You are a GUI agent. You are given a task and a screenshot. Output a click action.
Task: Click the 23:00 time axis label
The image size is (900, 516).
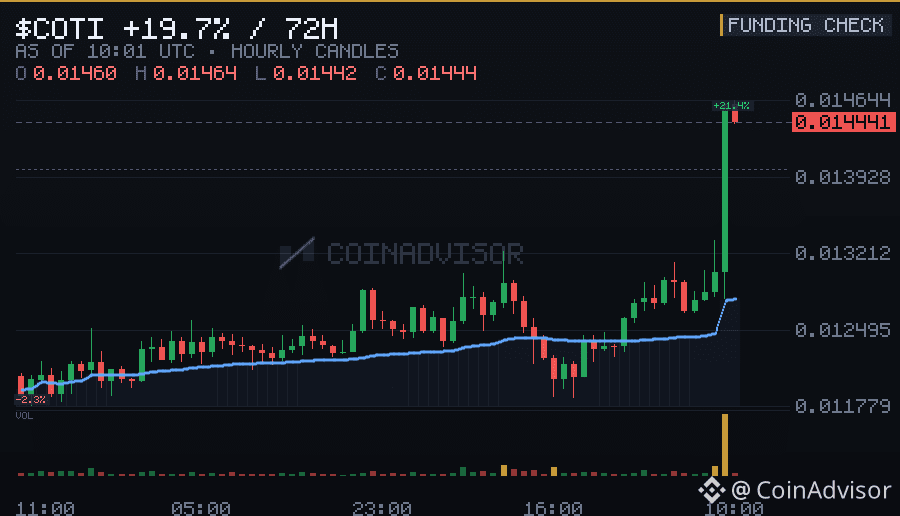(382, 509)
